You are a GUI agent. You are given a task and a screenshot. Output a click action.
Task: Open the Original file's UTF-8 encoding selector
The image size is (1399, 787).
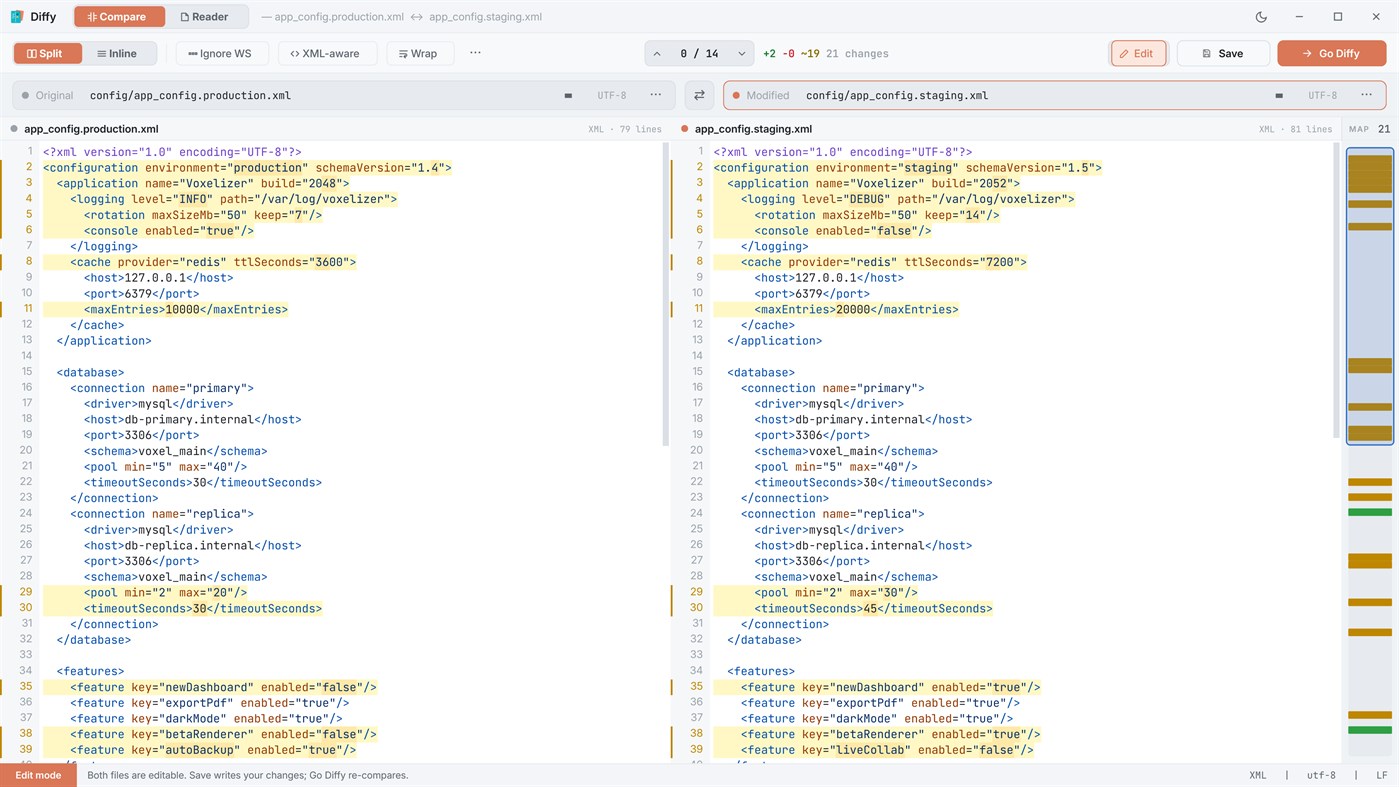point(612,96)
